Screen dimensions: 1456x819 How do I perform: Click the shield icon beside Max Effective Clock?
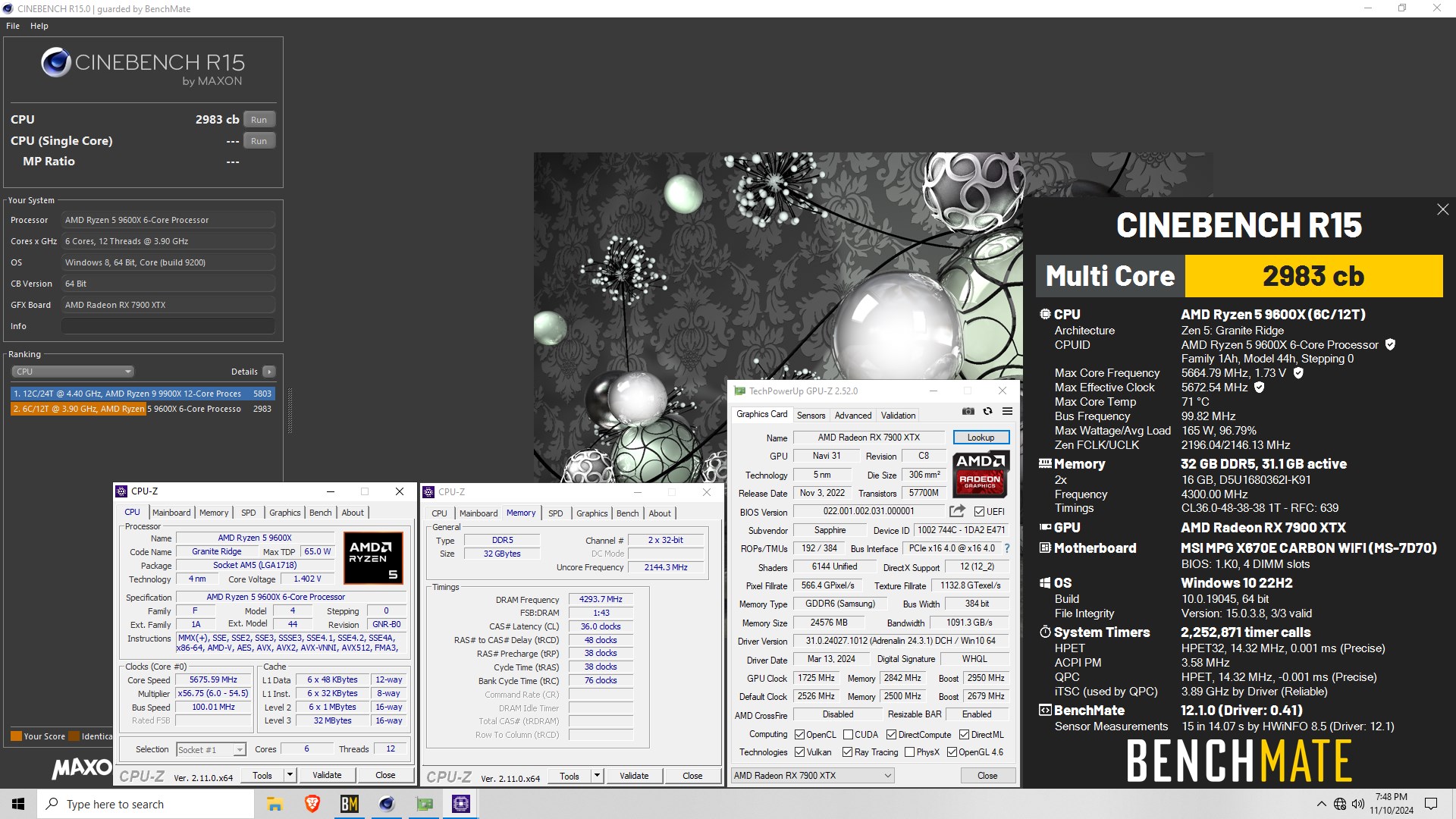(1260, 388)
